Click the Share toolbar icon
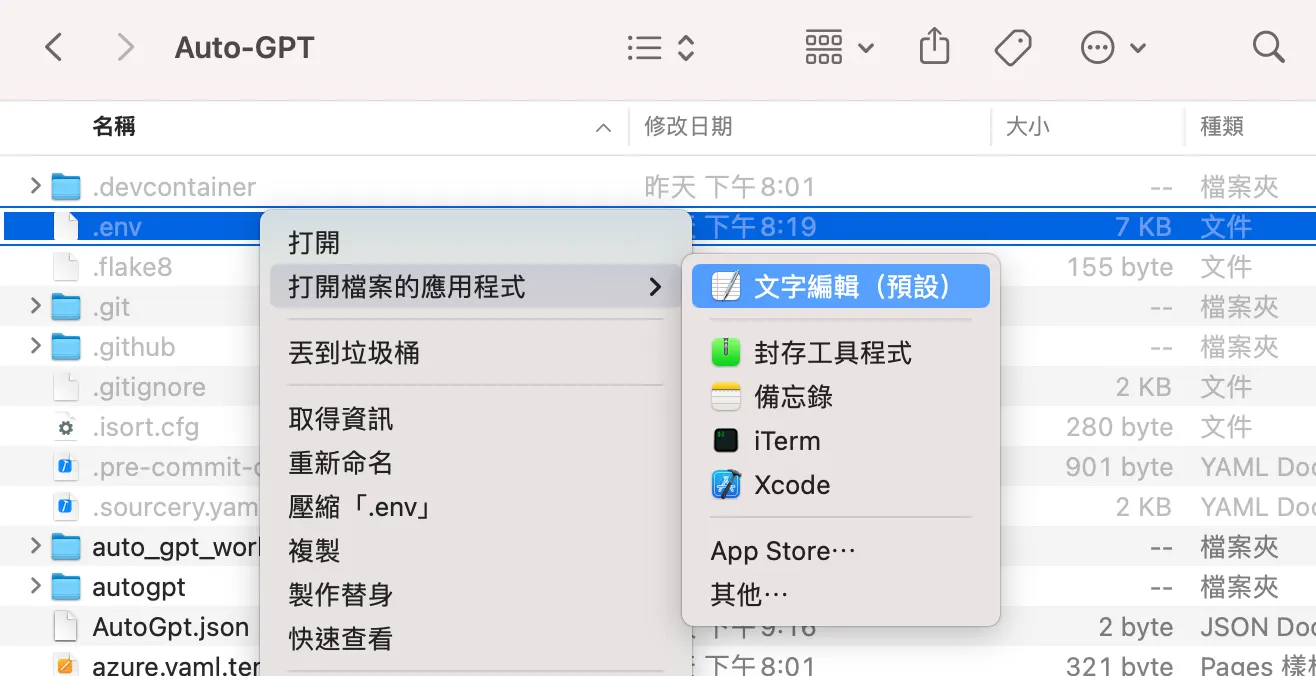The image size is (1316, 676). click(933, 47)
